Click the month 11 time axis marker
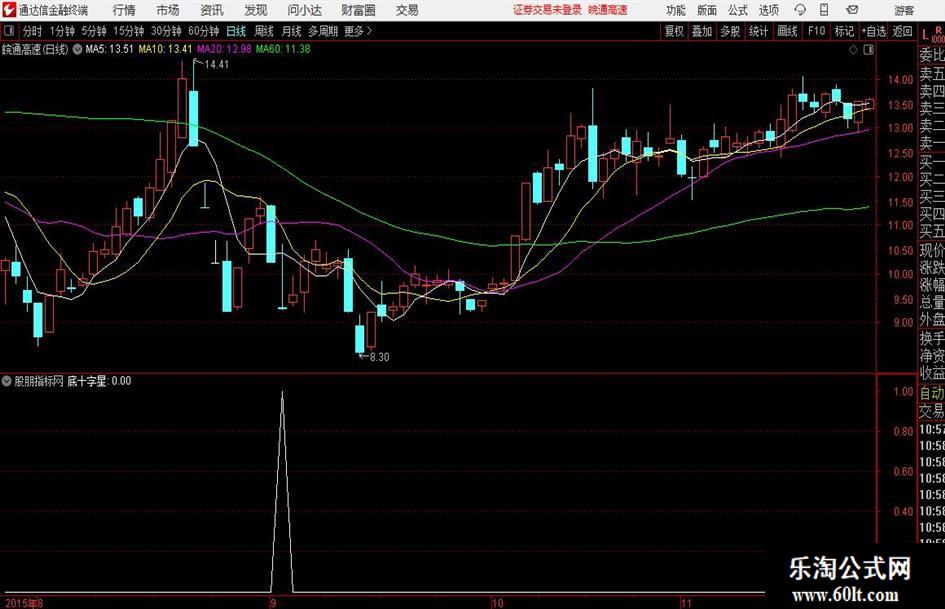The image size is (945, 609). (686, 603)
